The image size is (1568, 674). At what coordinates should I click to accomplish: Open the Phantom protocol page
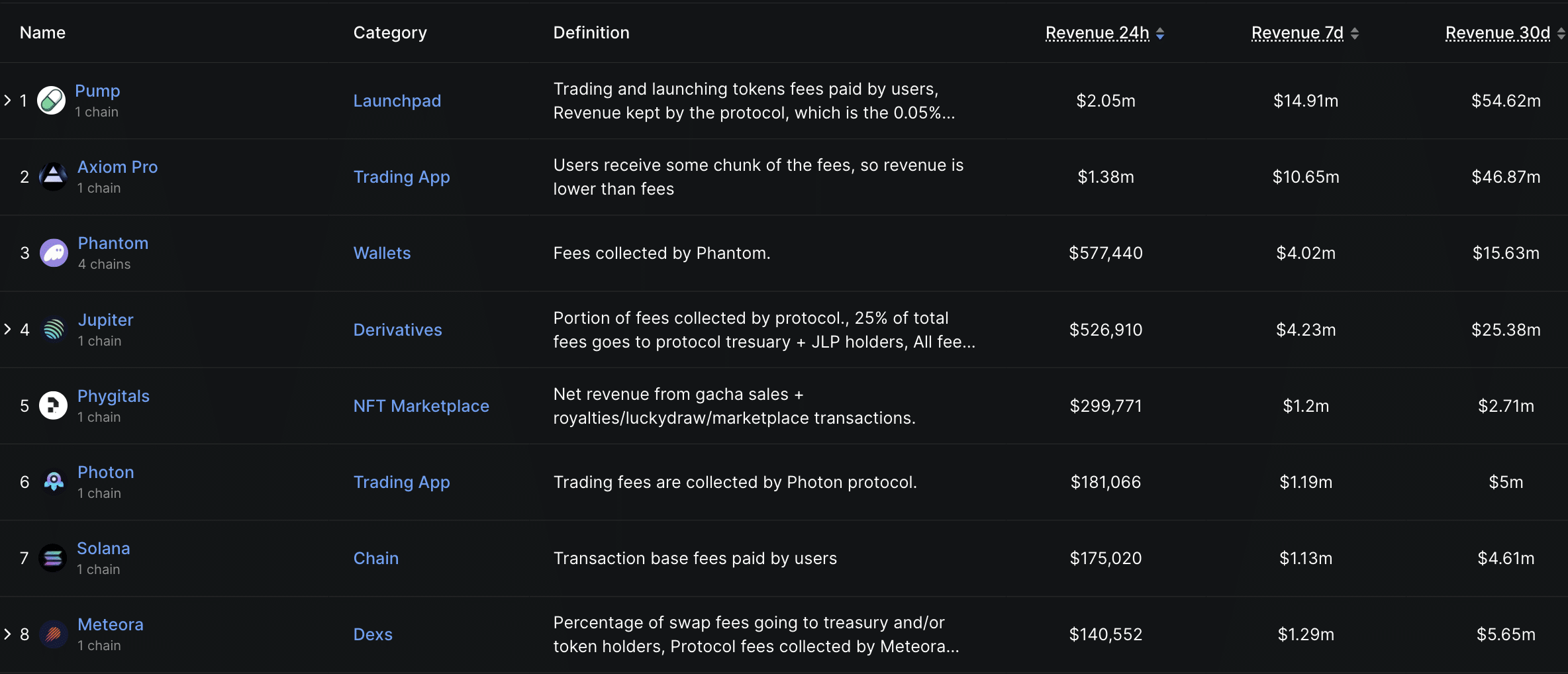click(113, 243)
